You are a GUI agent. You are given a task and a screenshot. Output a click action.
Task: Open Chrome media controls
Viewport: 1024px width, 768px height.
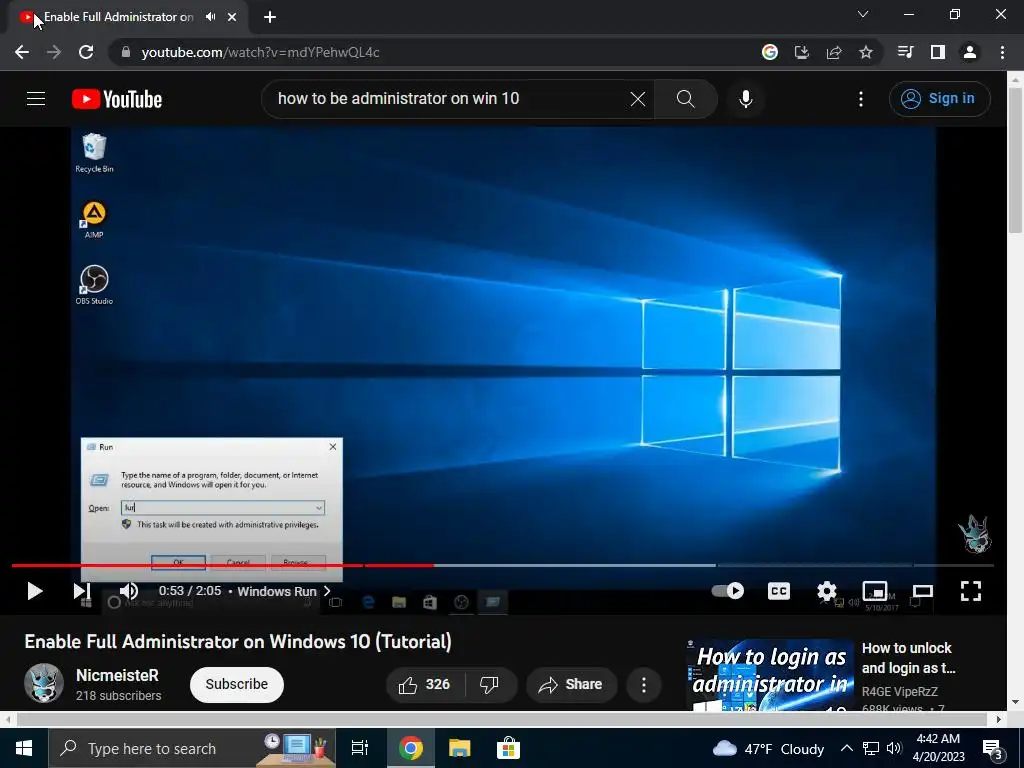click(x=905, y=52)
